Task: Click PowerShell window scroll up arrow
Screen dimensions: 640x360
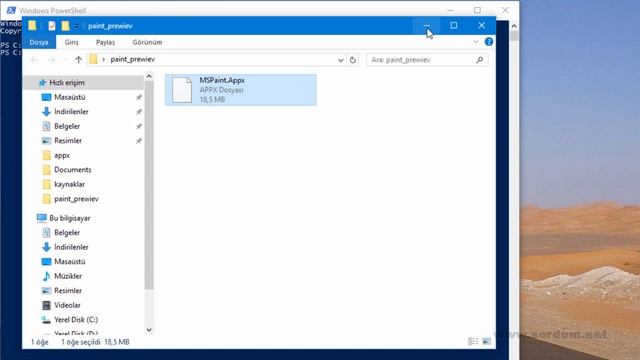Action: [x=514, y=26]
